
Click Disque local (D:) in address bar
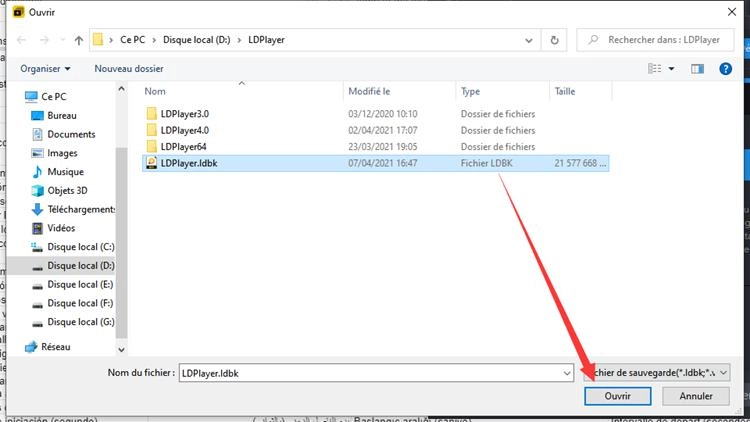197,40
